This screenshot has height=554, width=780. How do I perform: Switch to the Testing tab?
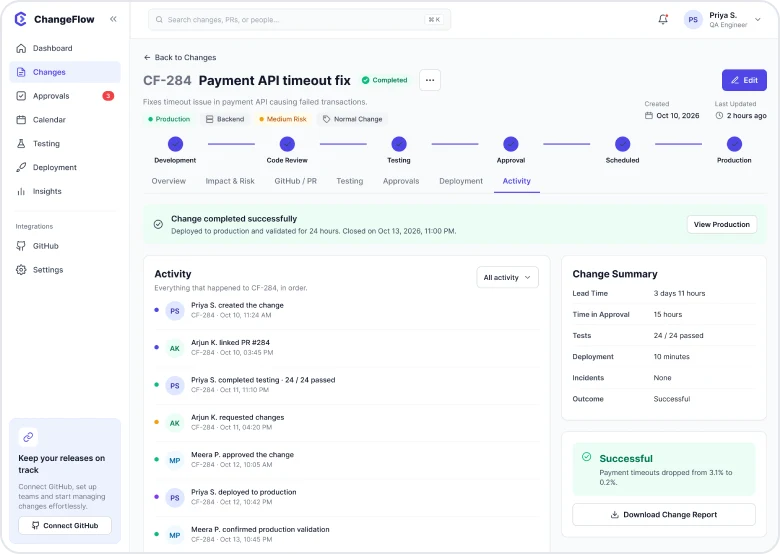pos(350,181)
